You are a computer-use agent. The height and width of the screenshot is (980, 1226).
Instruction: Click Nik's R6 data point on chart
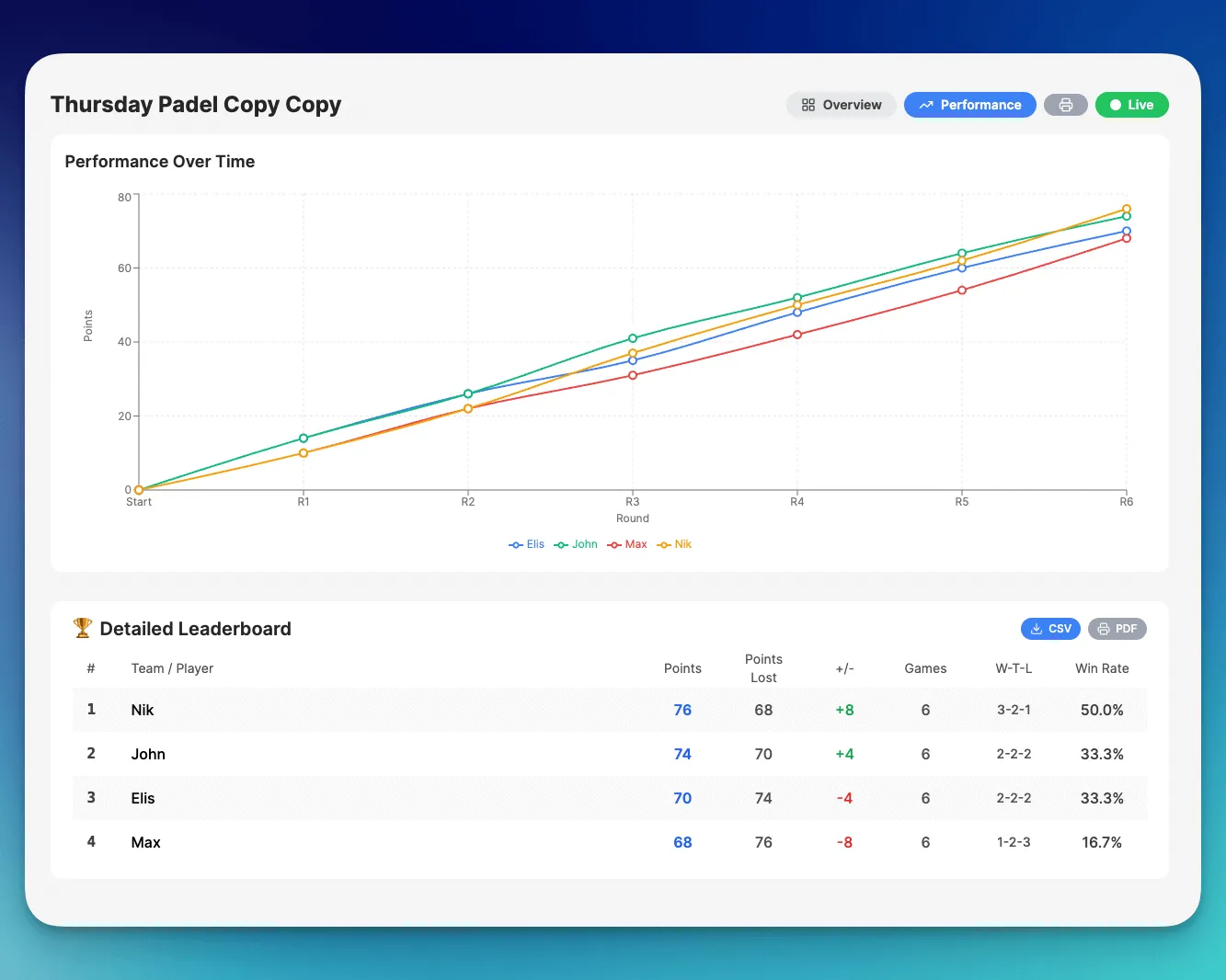point(1126,209)
